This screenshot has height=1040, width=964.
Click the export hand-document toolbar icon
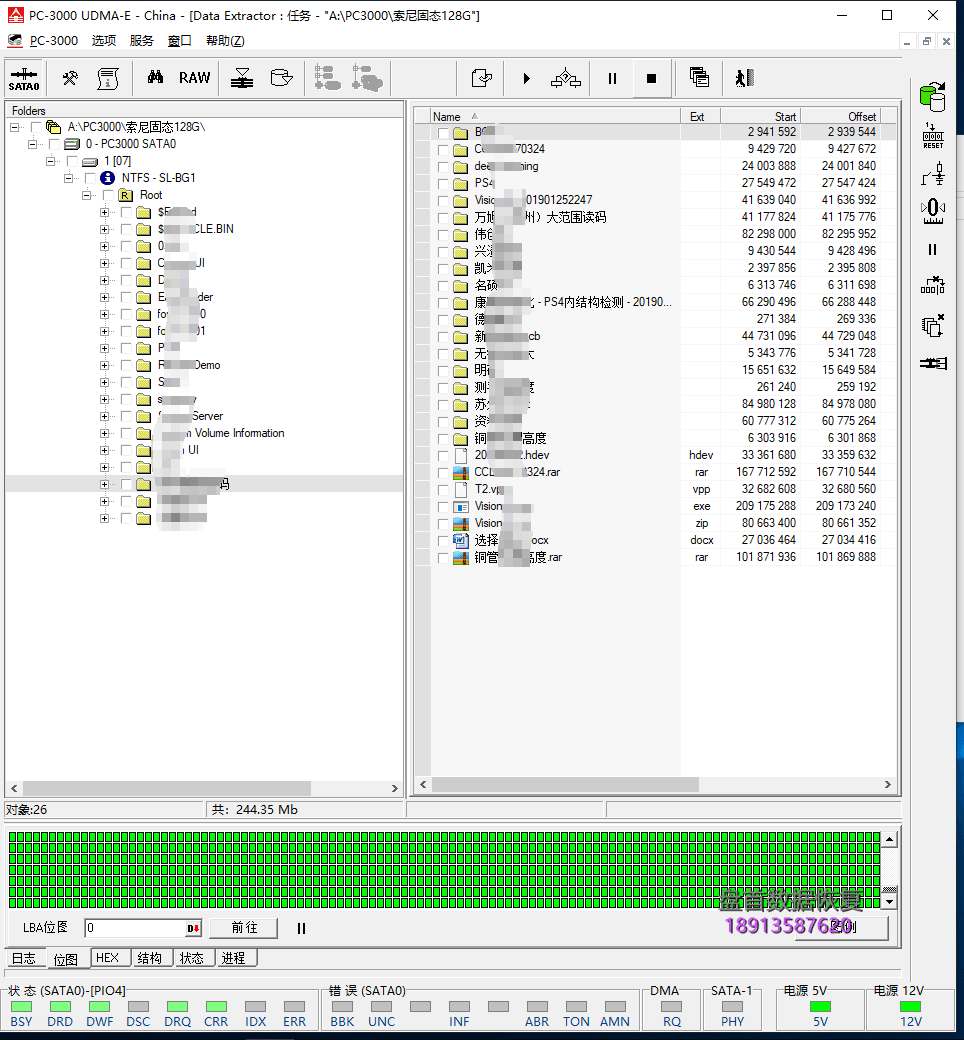pos(482,78)
